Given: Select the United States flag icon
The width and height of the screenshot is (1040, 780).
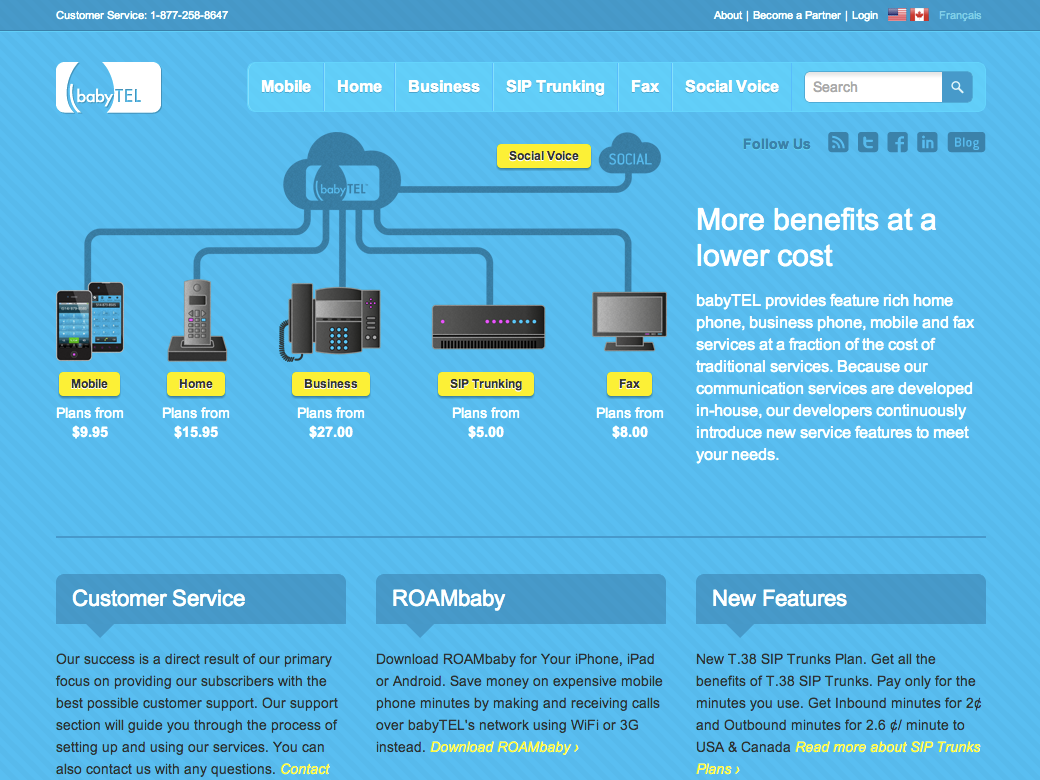Looking at the screenshot, I should 897,15.
